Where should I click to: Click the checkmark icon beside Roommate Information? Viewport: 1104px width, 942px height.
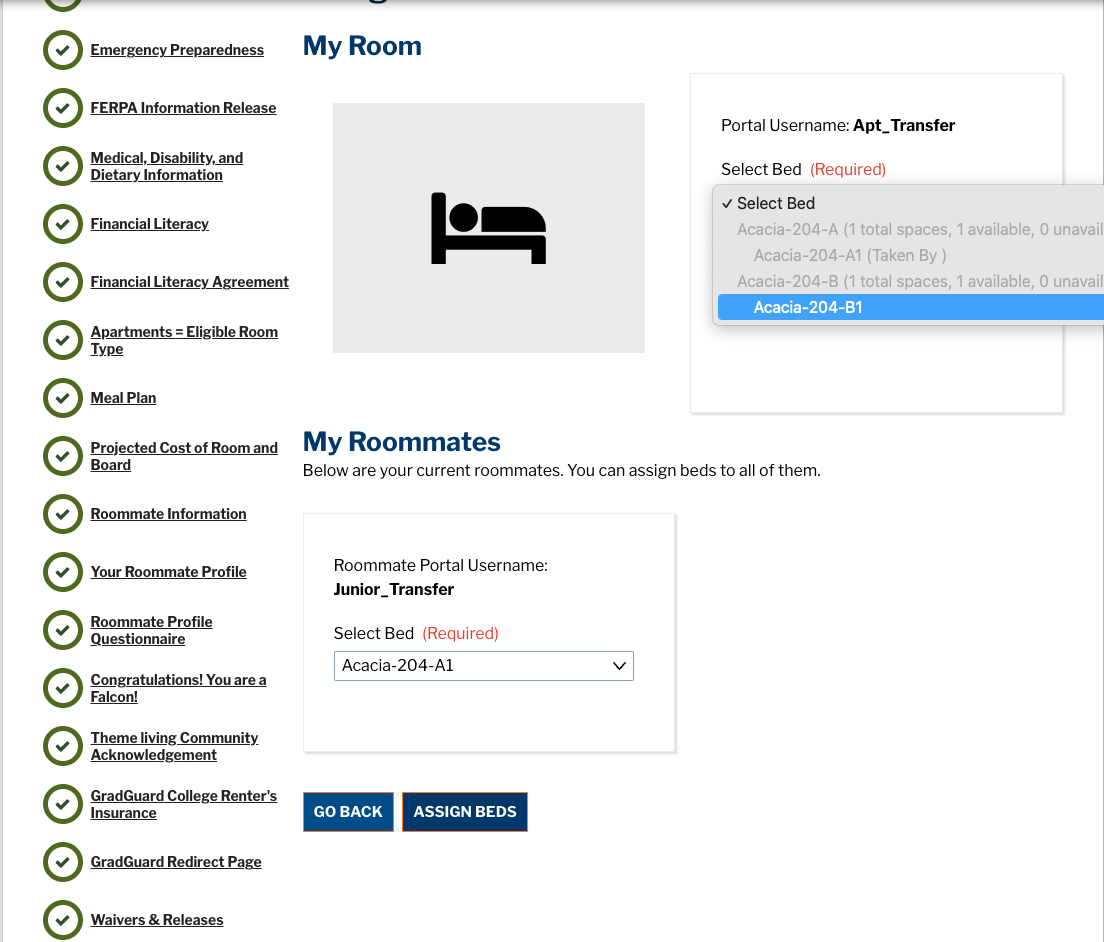point(62,514)
